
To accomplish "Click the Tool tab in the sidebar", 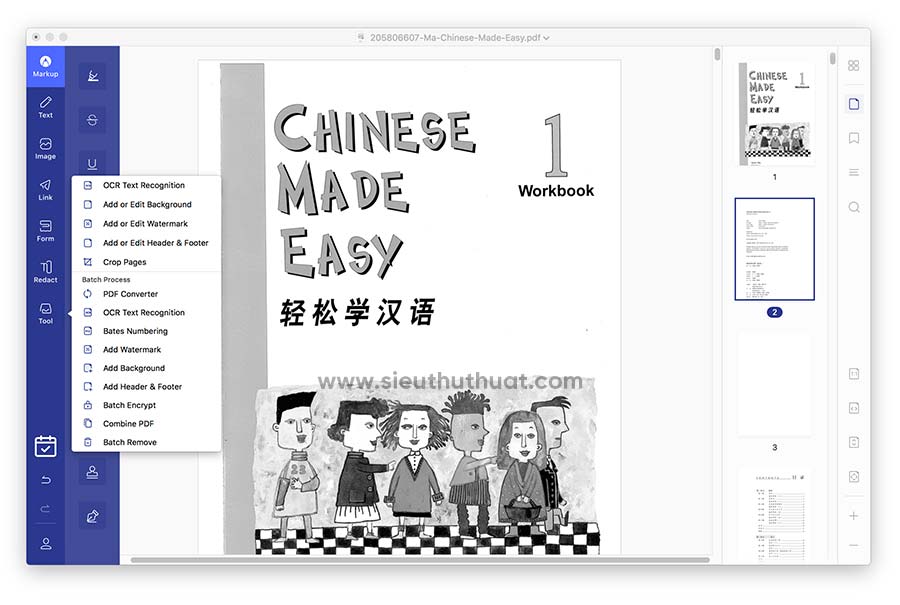I will click(x=45, y=313).
